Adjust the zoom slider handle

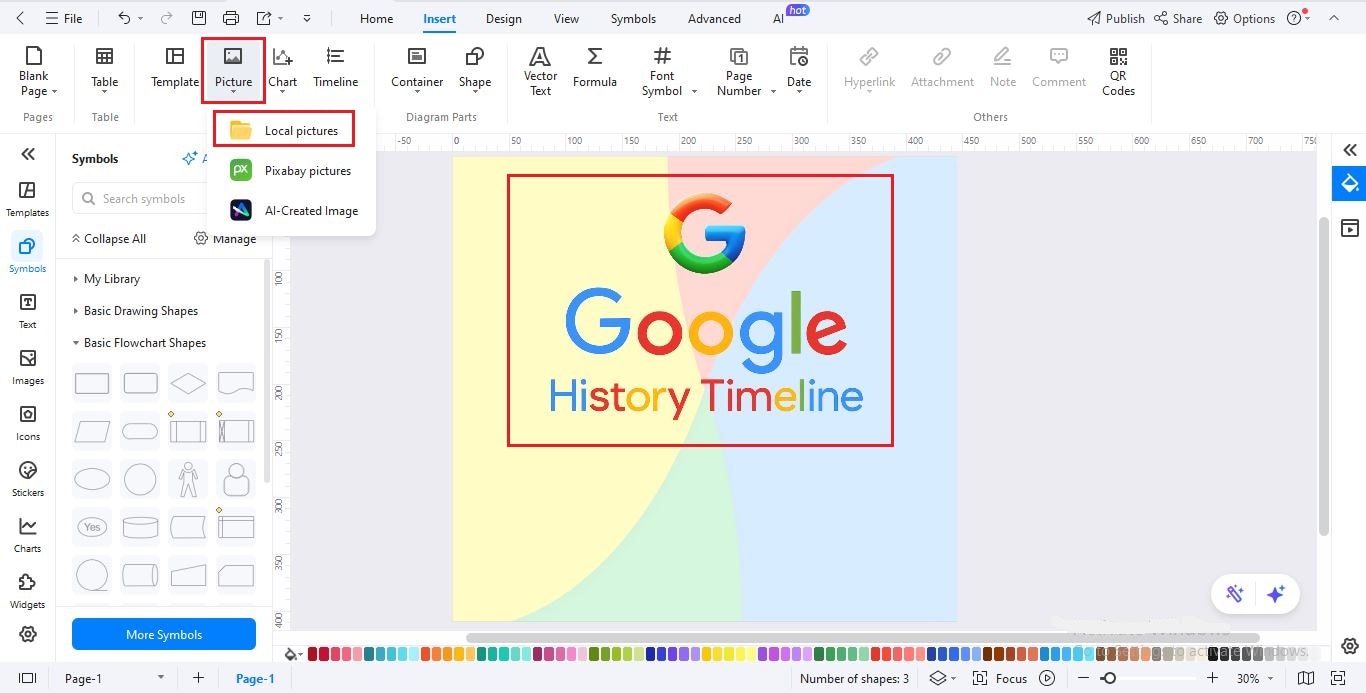click(1108, 678)
